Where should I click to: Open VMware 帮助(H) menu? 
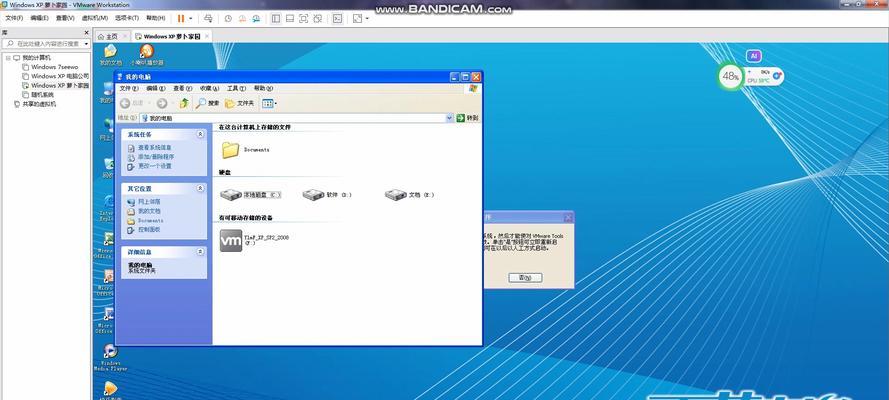point(155,18)
